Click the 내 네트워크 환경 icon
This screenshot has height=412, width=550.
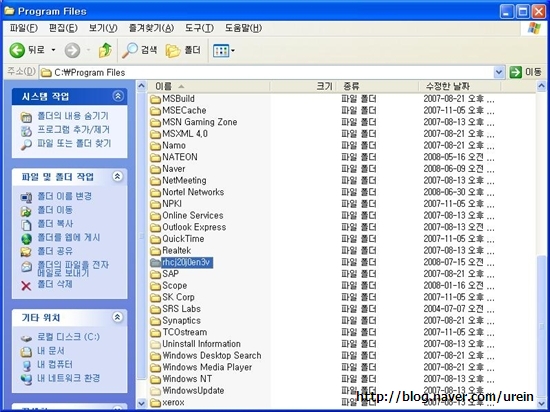point(26,379)
